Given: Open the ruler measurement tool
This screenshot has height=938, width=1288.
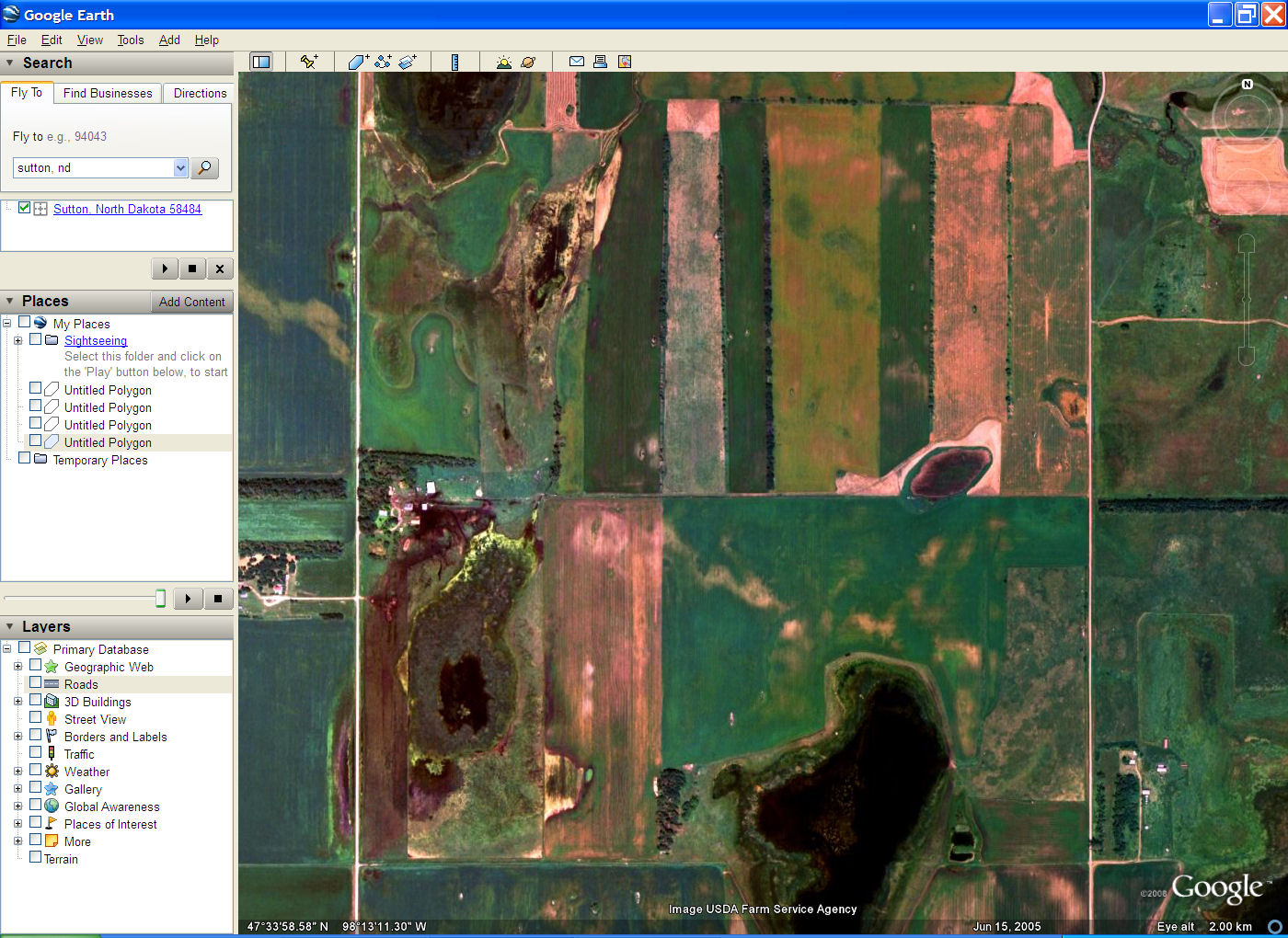Looking at the screenshot, I should coord(454,62).
